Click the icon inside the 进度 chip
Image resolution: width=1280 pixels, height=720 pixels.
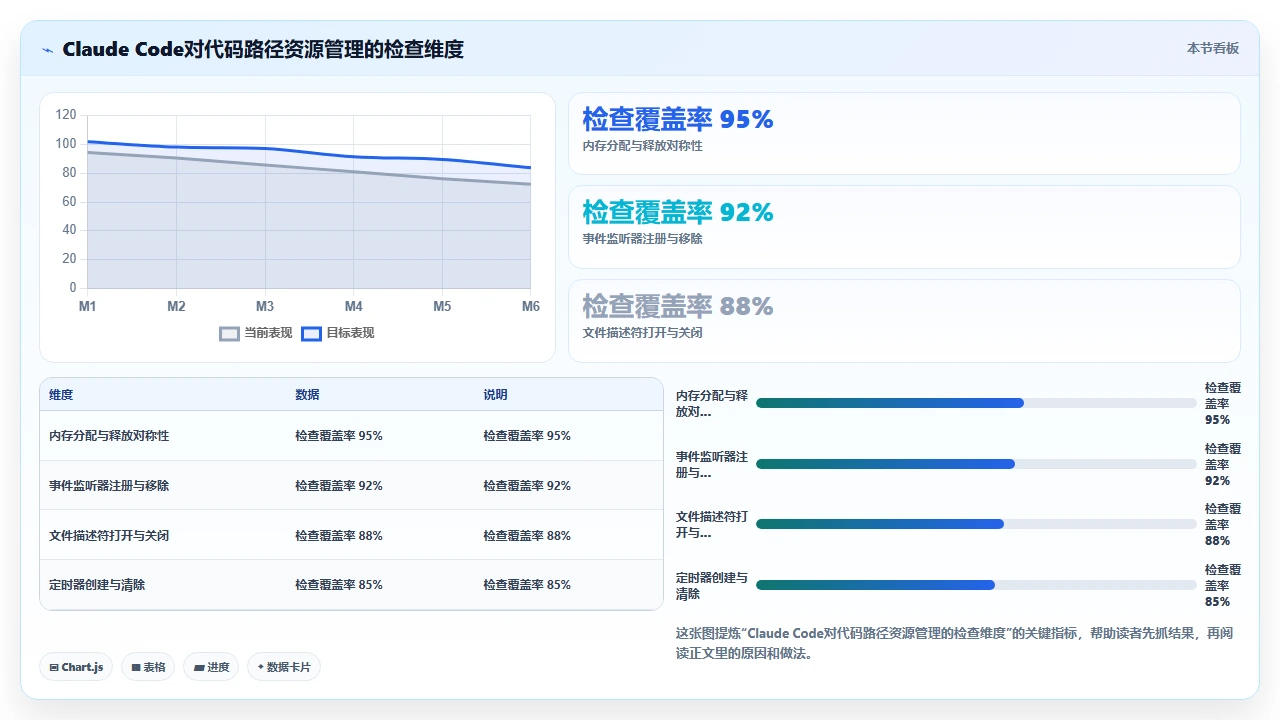(x=199, y=667)
